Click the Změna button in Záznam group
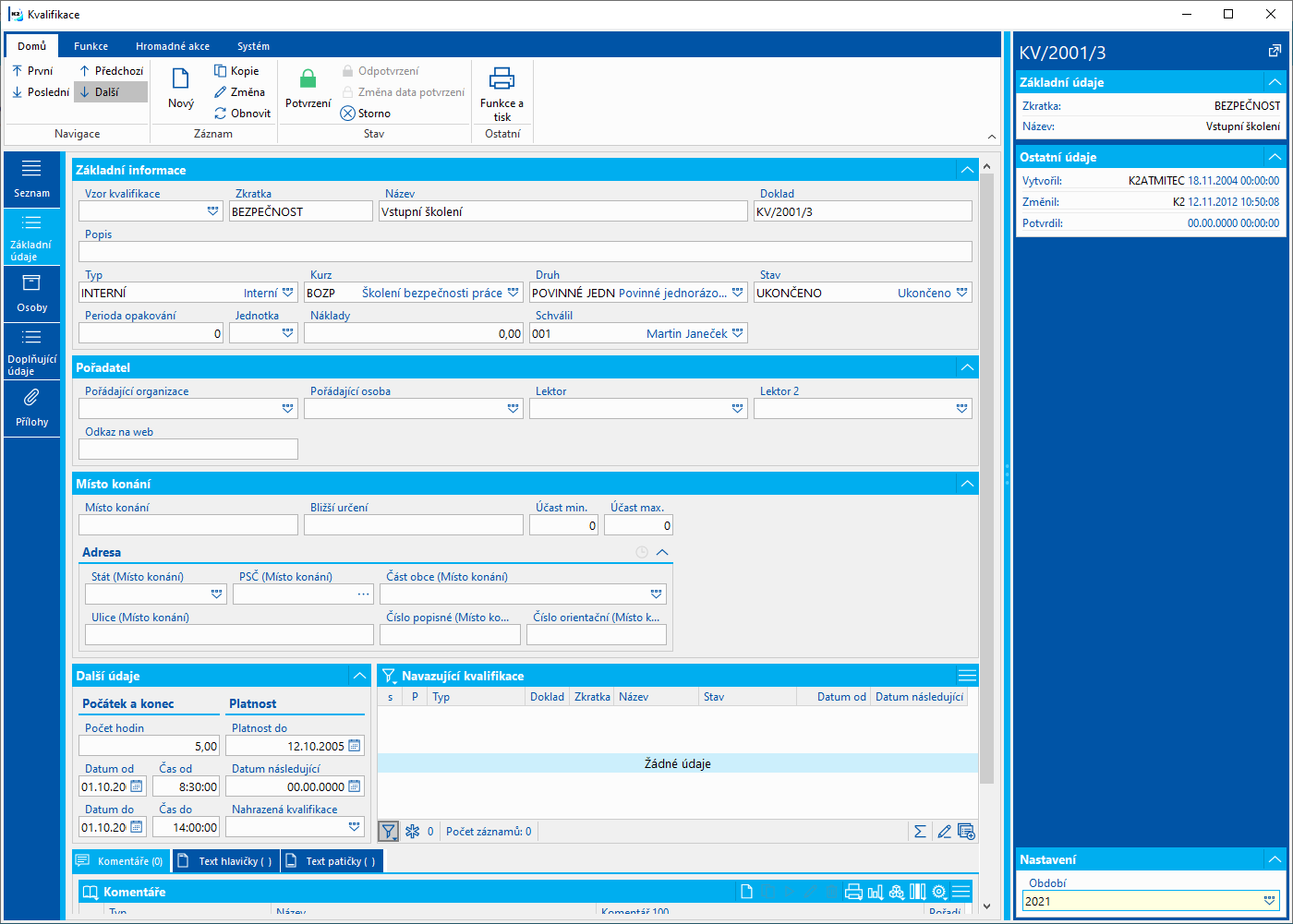Viewport: 1293px width, 924px height. pos(239,92)
